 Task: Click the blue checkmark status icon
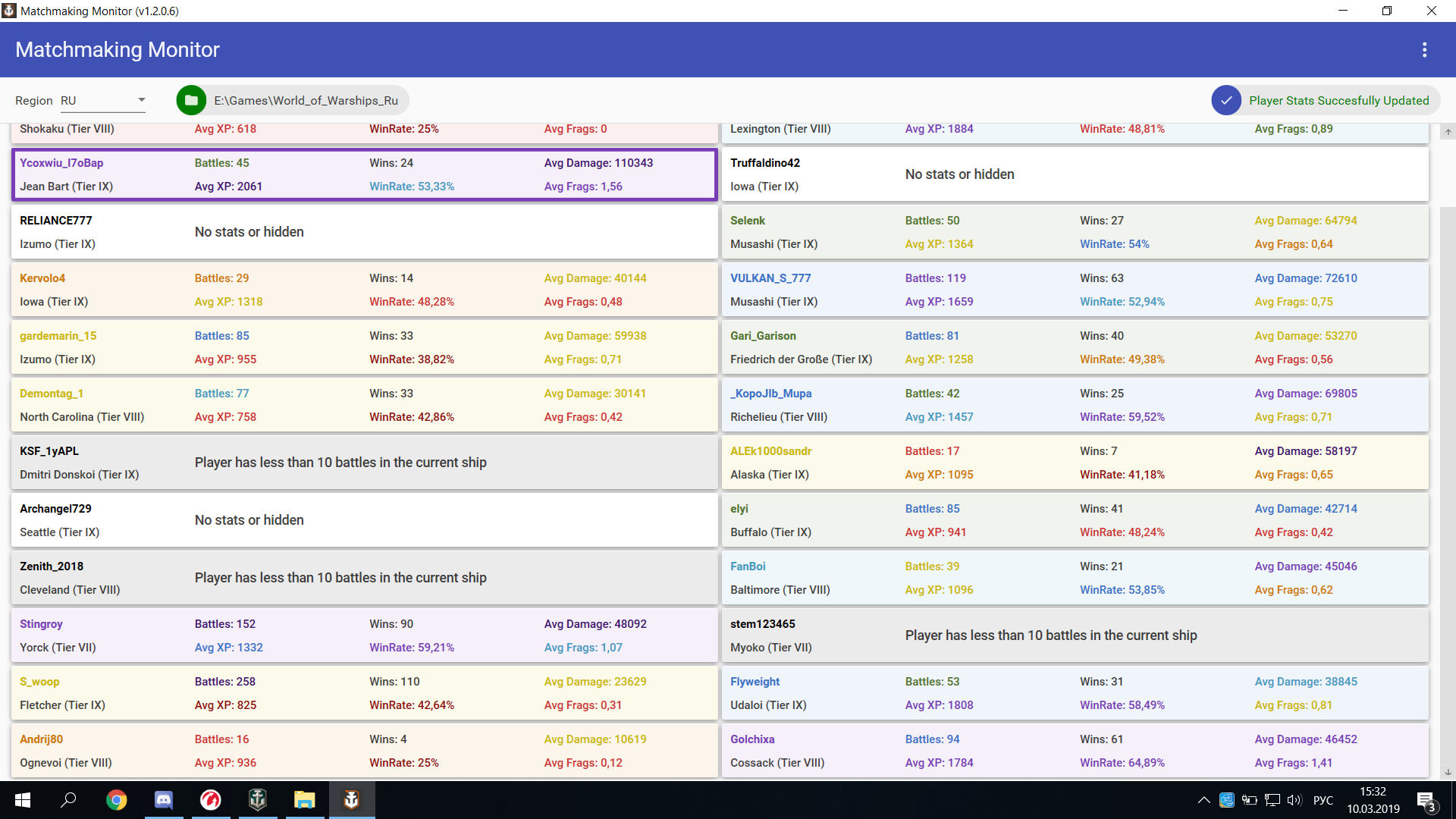(1226, 100)
